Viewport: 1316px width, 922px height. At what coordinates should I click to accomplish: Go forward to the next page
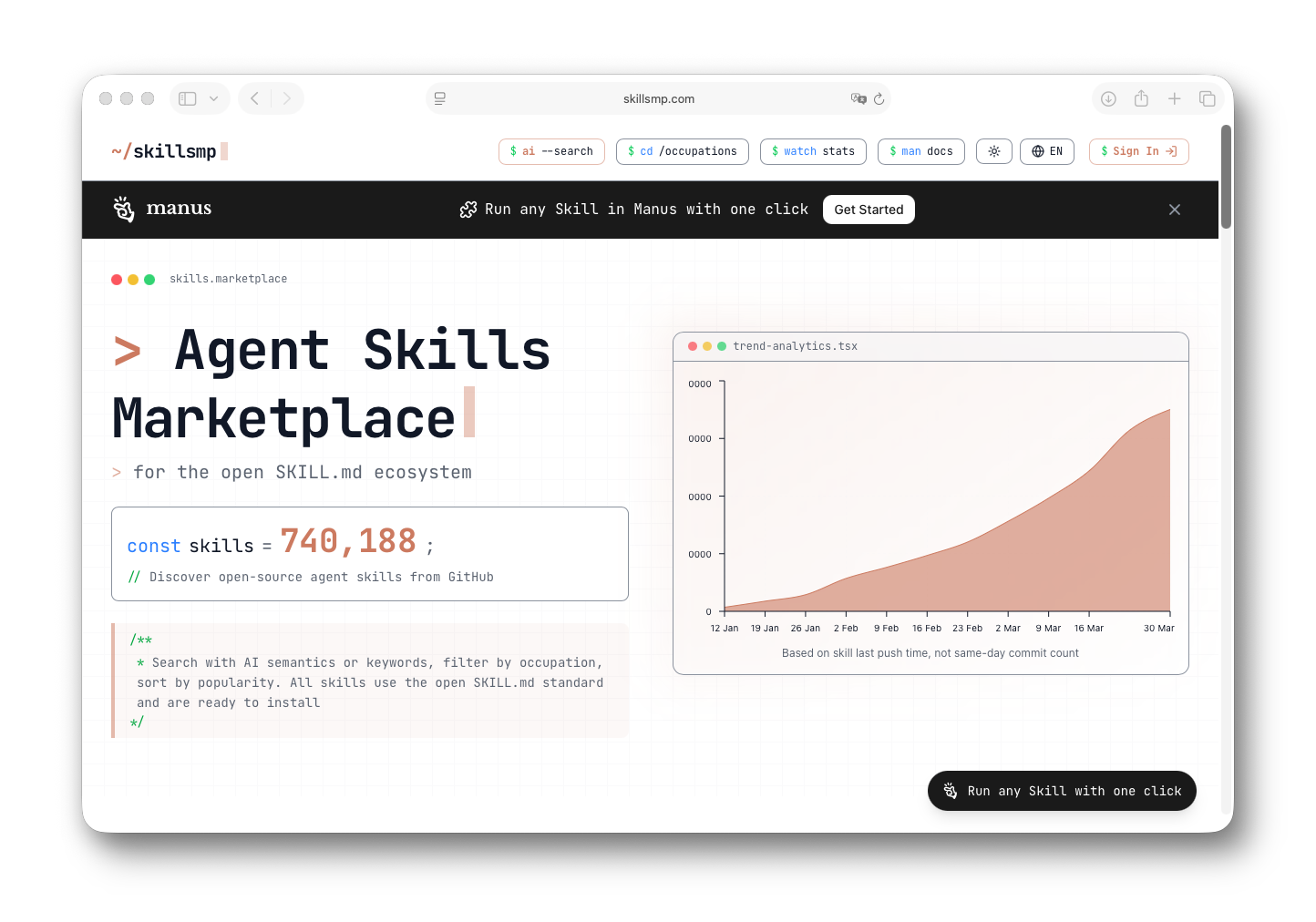pos(286,98)
